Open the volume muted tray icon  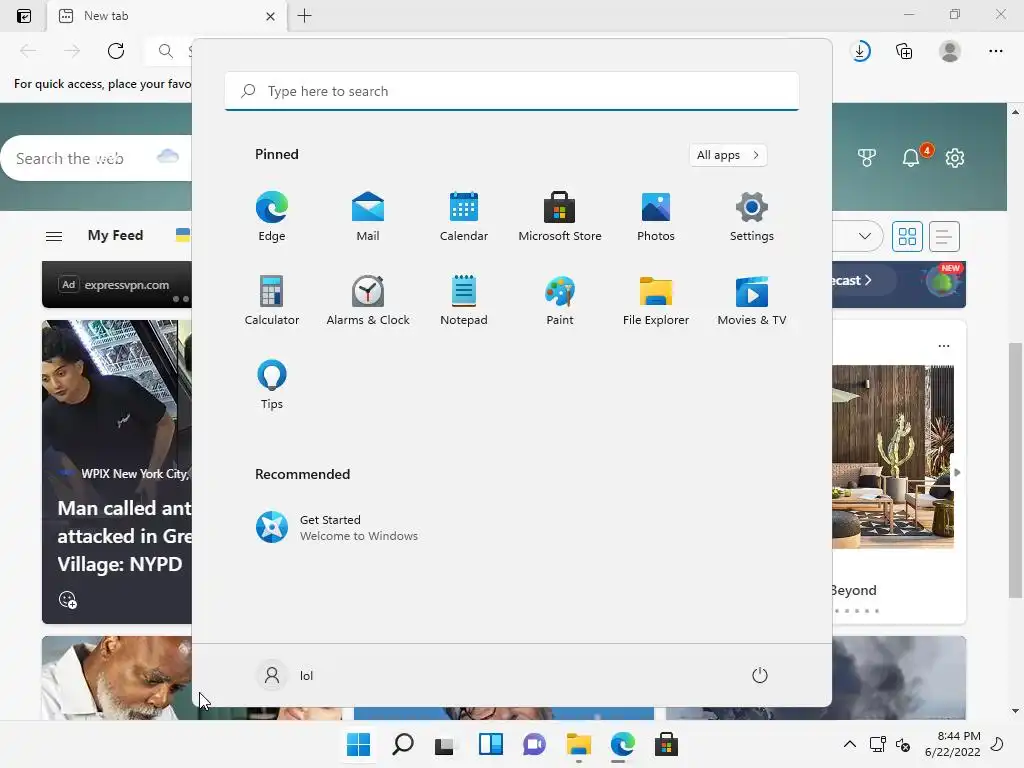click(903, 744)
